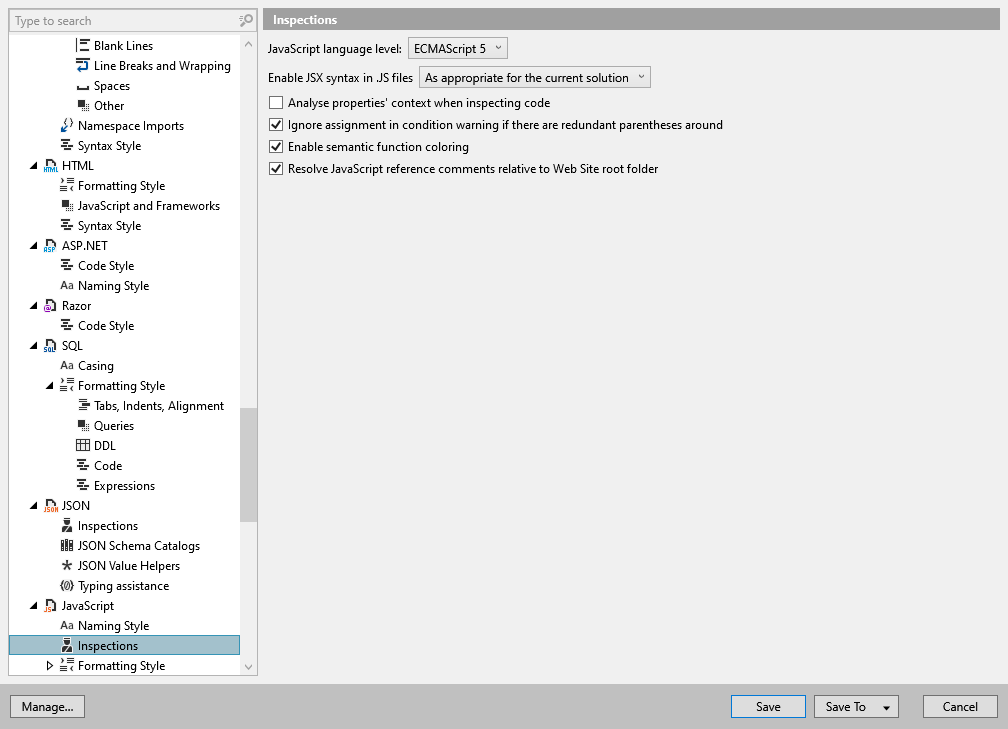Click the tree scroll-down arrow
1008x729 pixels.
(x=248, y=667)
